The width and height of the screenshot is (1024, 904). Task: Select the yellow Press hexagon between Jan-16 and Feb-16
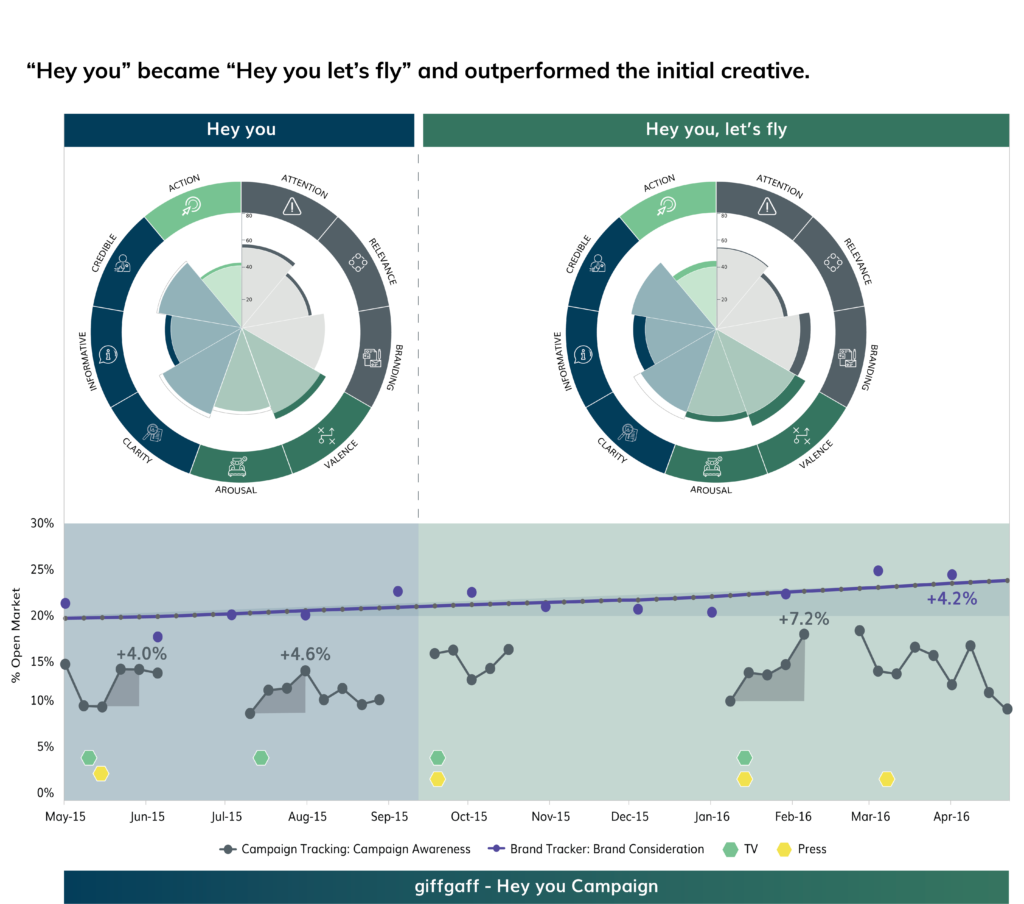(744, 779)
